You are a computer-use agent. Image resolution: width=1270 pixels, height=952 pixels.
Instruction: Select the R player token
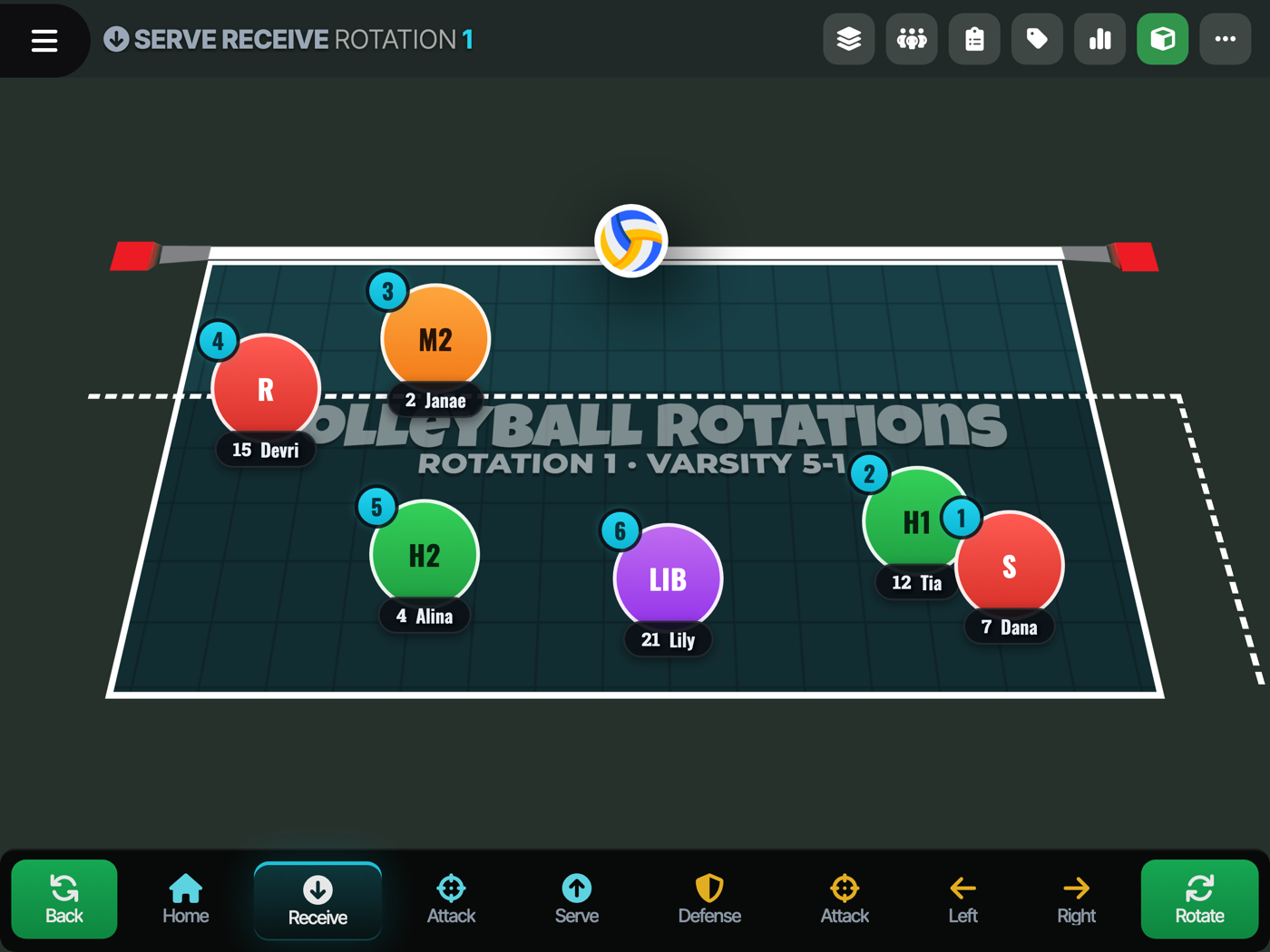(x=266, y=388)
